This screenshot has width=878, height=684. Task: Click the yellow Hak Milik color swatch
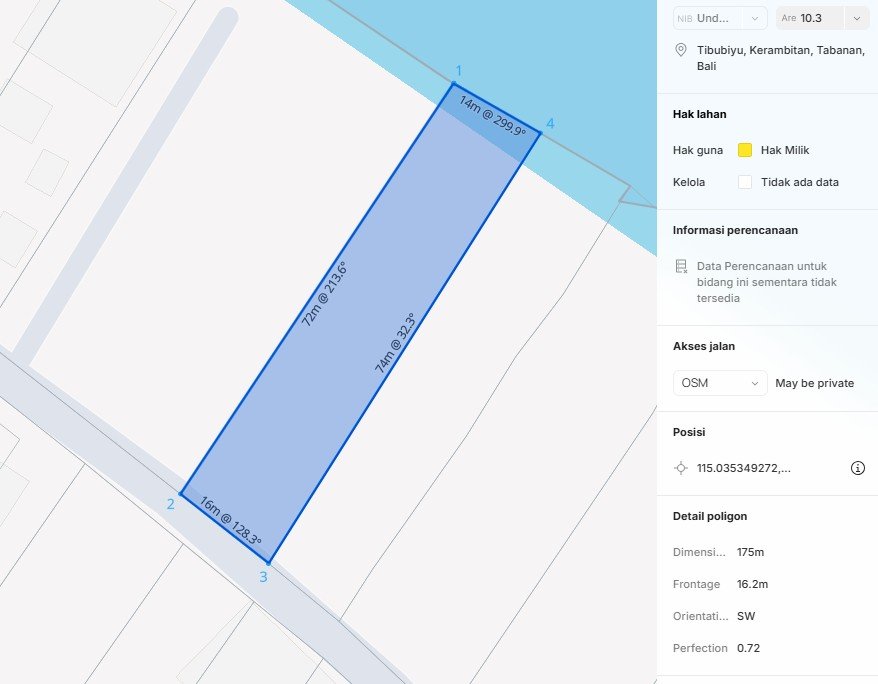coord(744,150)
